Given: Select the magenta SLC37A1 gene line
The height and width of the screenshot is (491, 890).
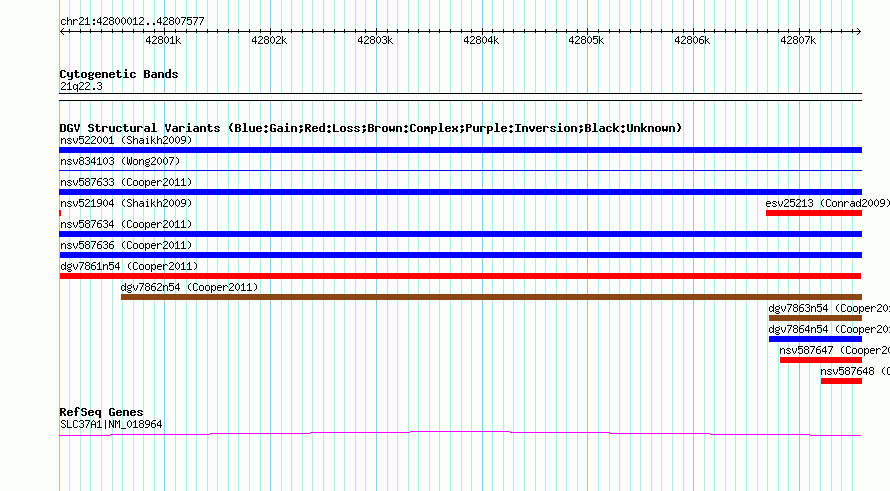Looking at the screenshot, I should (460, 434).
